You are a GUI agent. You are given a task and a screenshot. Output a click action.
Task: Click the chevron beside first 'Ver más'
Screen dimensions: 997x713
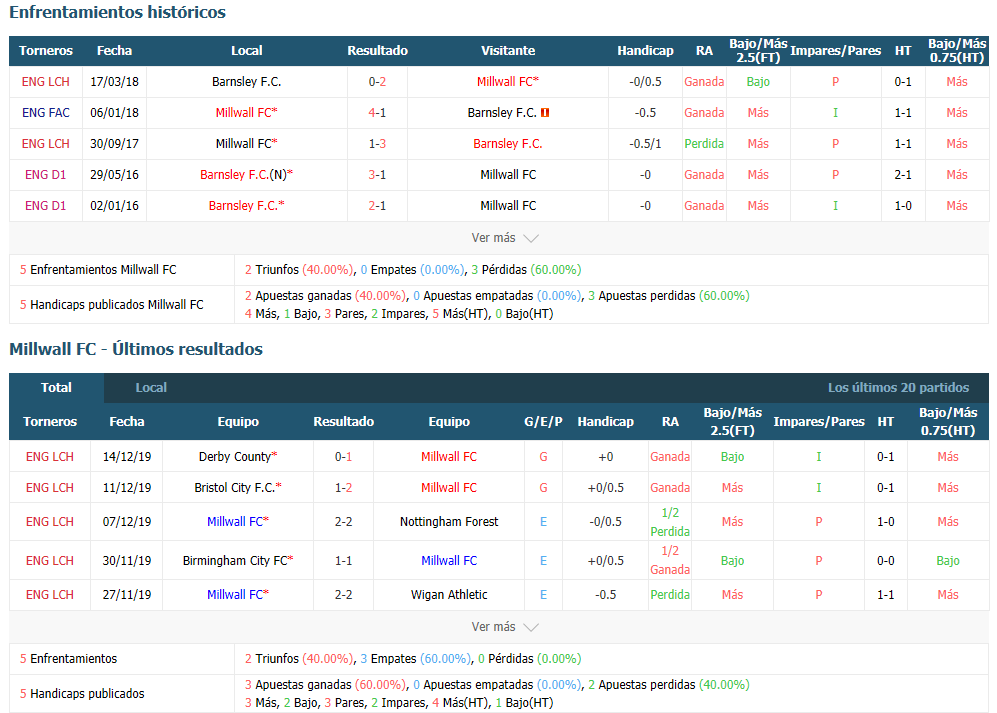pyautogui.click(x=531, y=239)
